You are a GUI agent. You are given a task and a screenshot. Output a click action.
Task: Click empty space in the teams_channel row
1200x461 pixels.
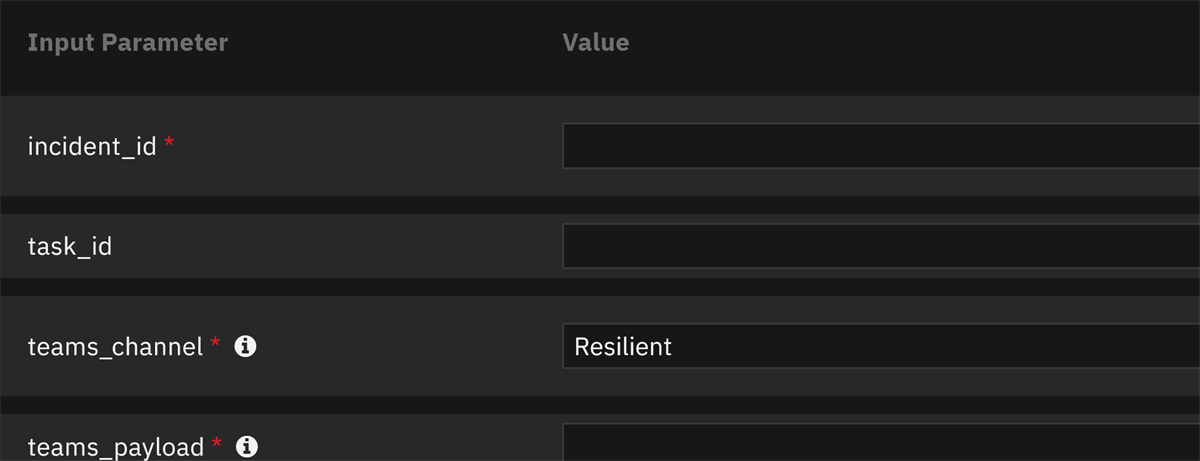click(400, 346)
